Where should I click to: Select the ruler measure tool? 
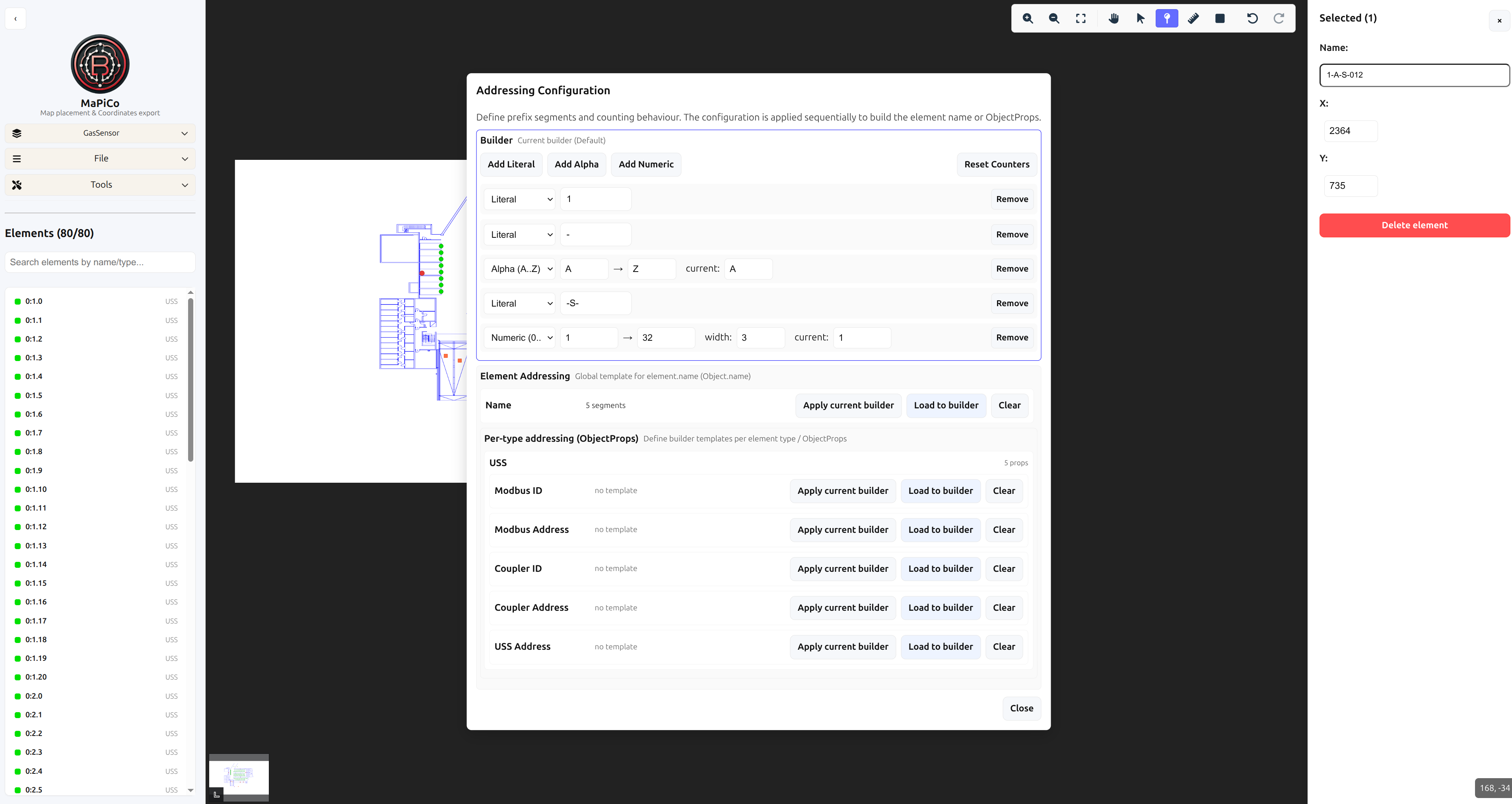pos(1193,18)
